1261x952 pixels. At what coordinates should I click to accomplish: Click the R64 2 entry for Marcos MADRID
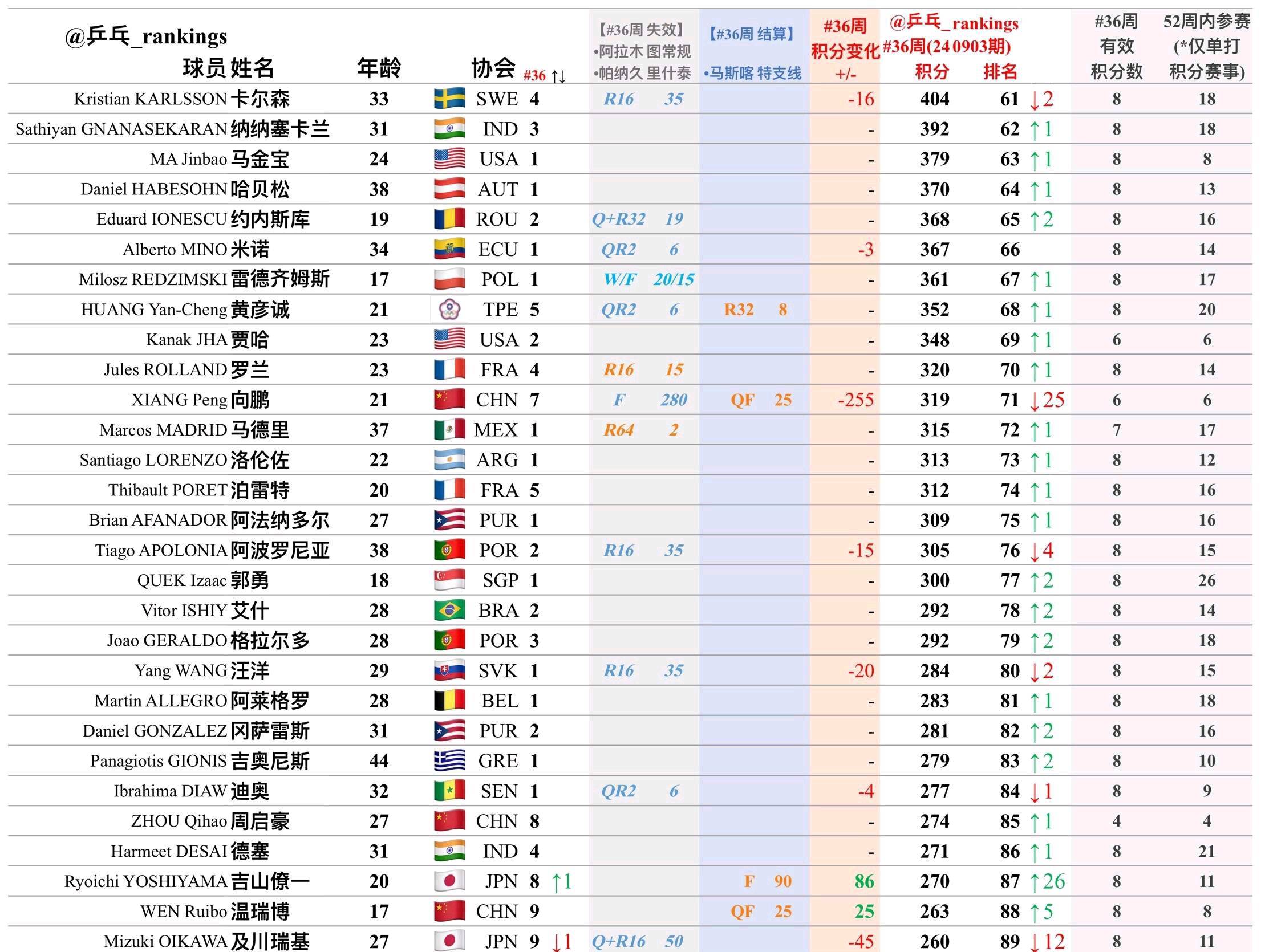click(641, 430)
